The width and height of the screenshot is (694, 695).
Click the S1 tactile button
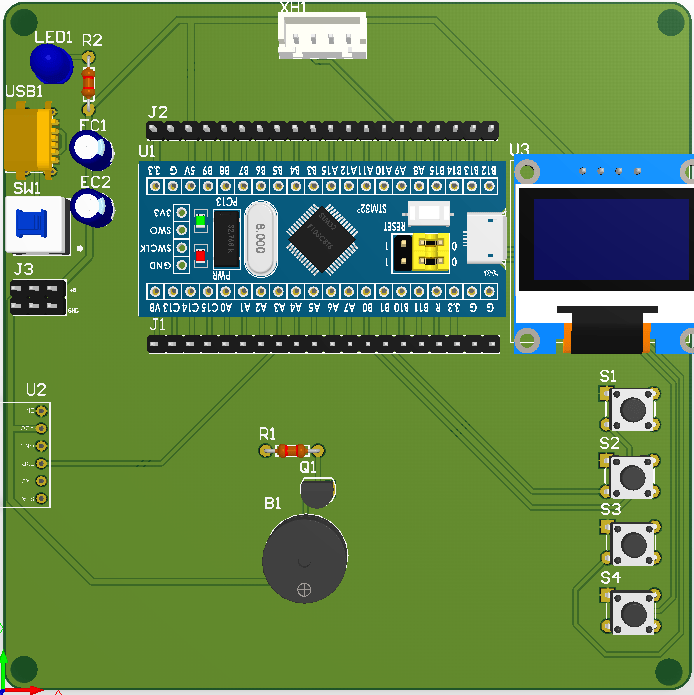point(632,409)
